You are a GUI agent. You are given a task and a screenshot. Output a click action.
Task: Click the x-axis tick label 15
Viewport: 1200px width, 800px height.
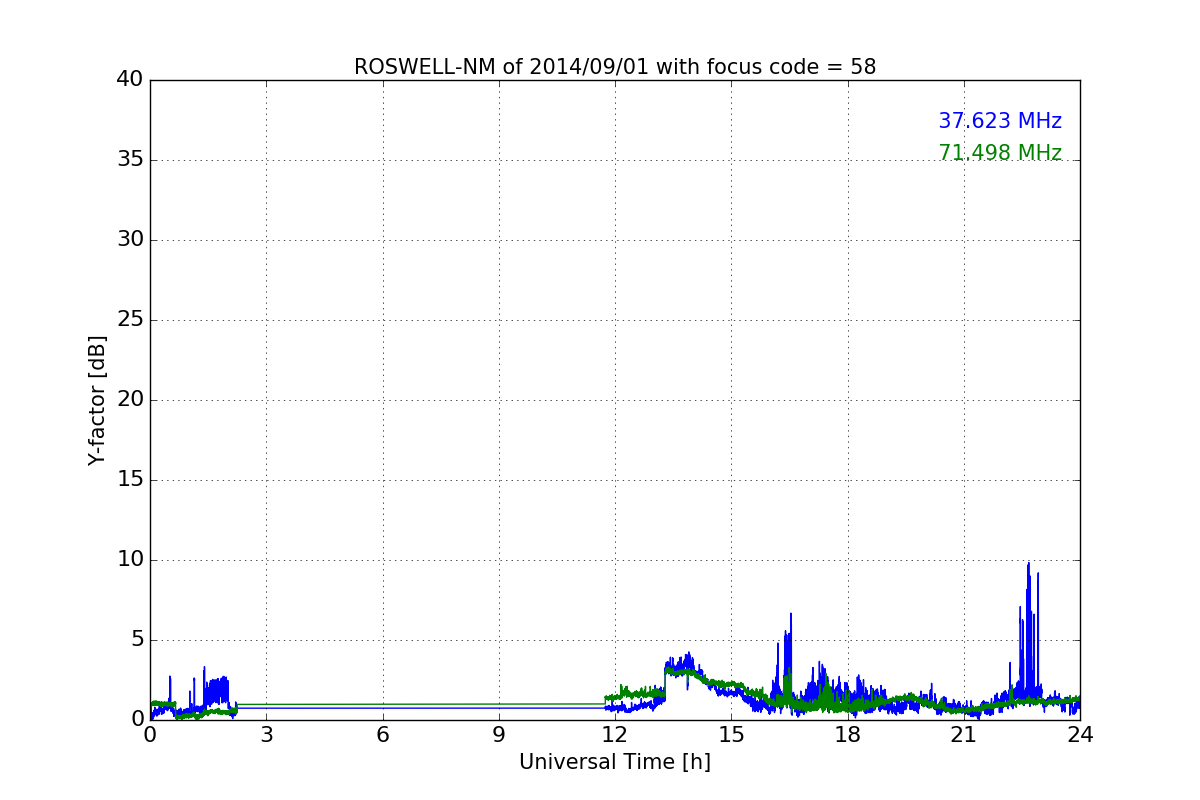(731, 735)
